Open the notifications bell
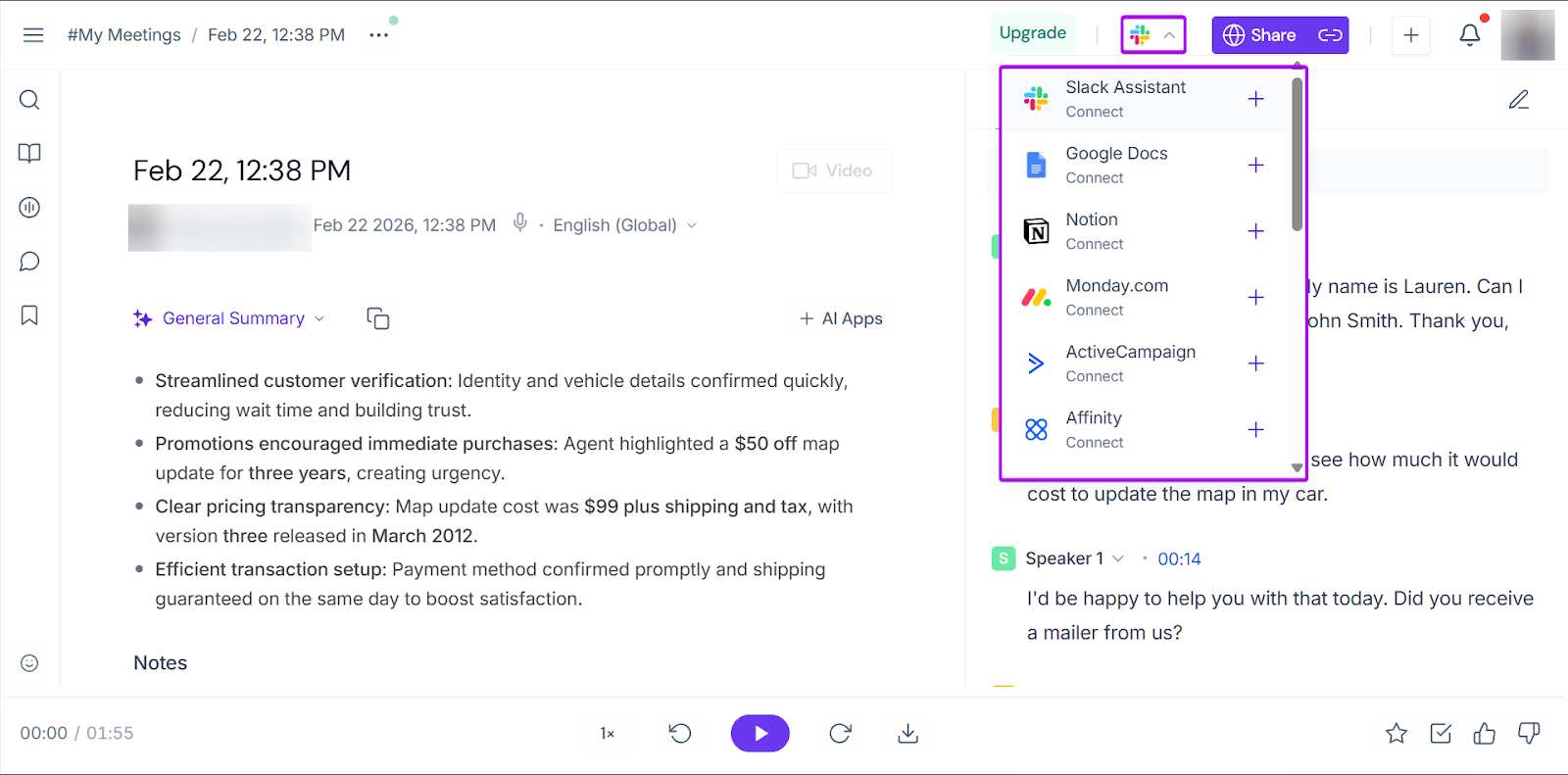Viewport: 1568px width, 775px height. (1470, 35)
